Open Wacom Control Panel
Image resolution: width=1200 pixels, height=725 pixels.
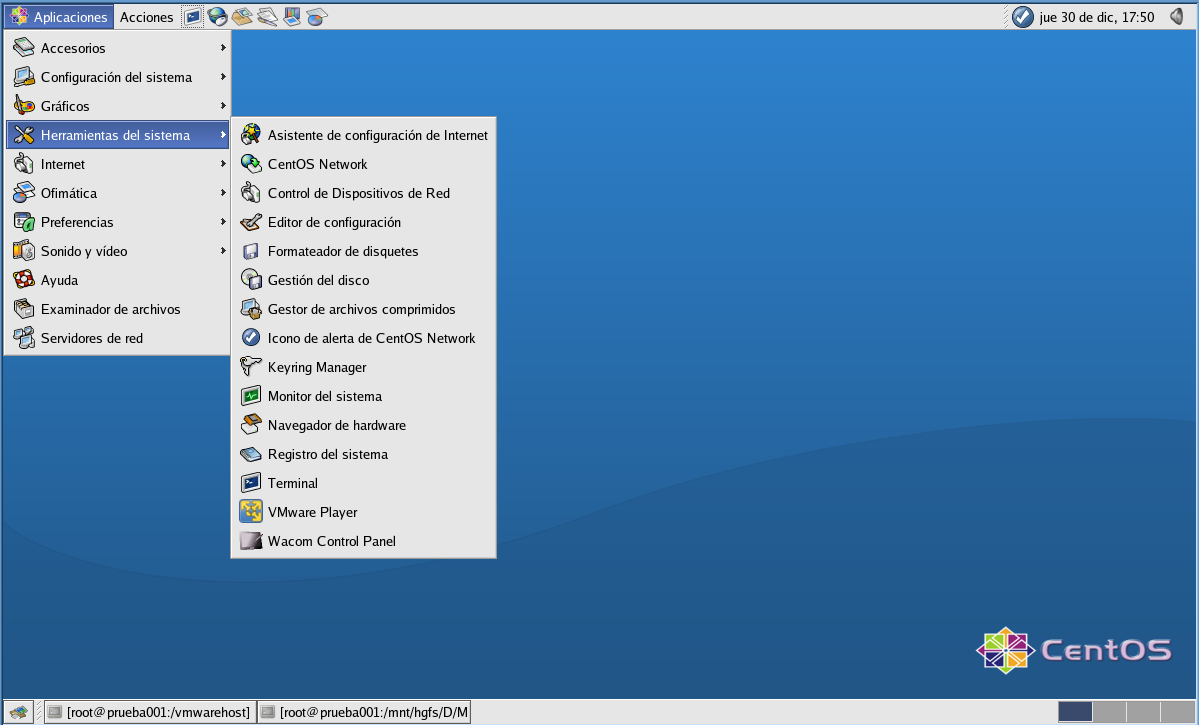tap(364, 541)
